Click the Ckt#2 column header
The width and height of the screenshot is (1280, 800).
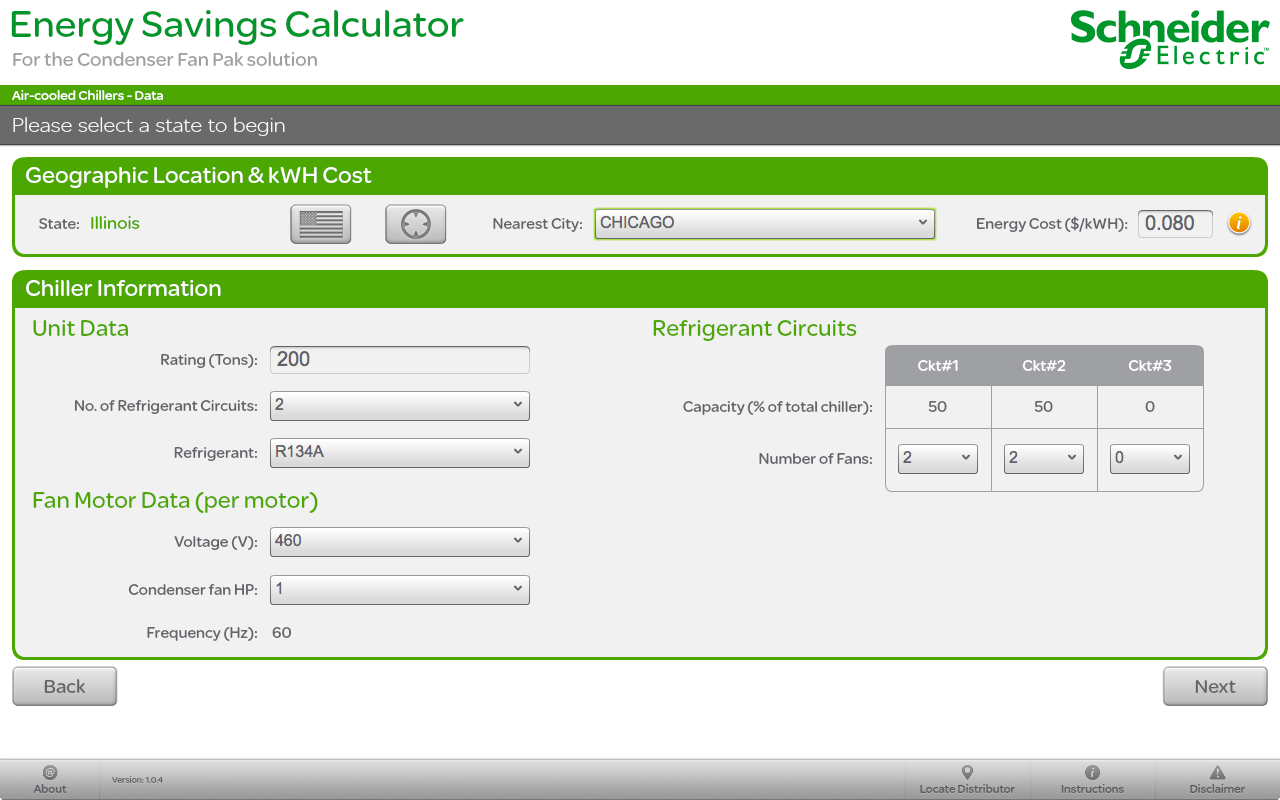coord(1044,366)
